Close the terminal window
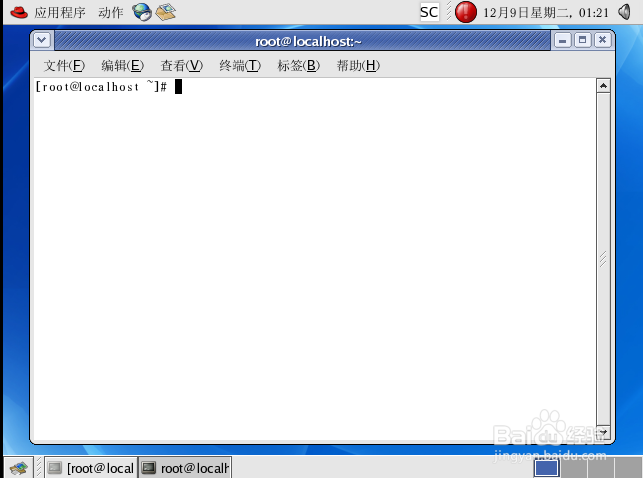 point(602,40)
